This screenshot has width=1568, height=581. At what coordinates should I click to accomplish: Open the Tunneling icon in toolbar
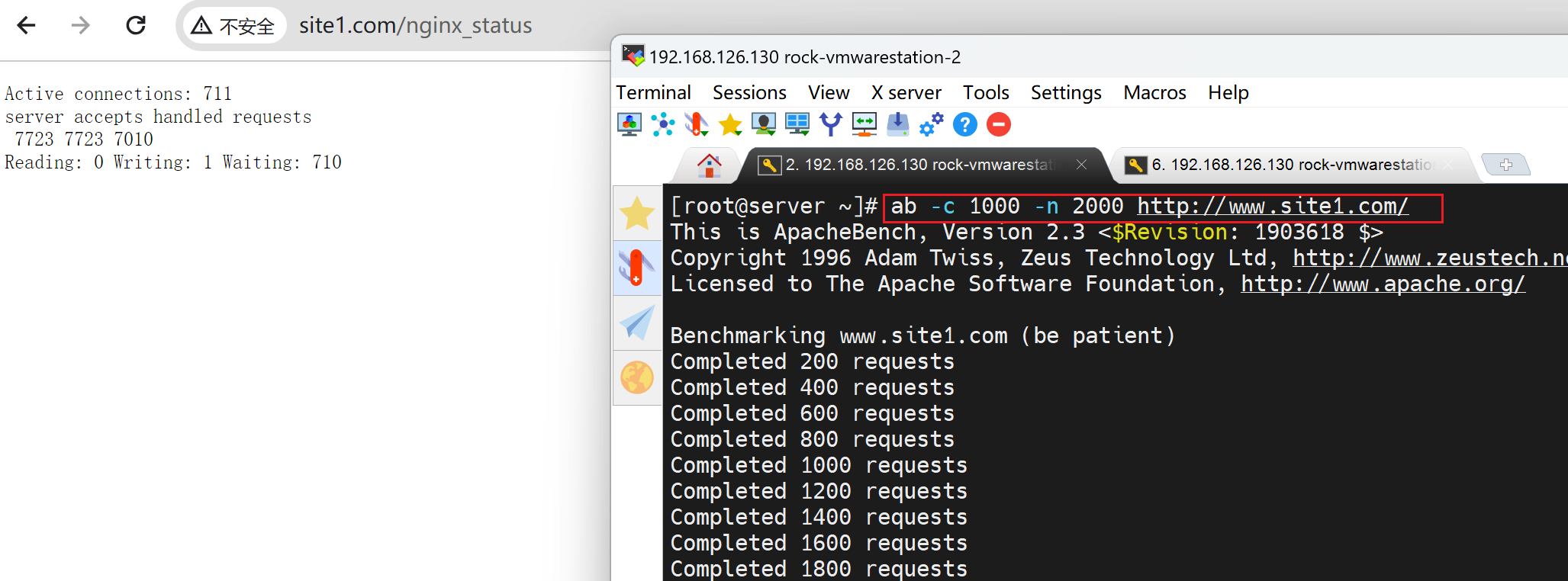[864, 124]
